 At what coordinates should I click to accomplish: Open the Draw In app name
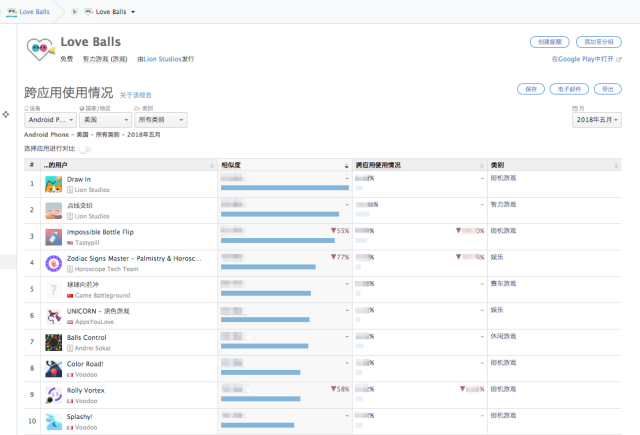coord(79,180)
